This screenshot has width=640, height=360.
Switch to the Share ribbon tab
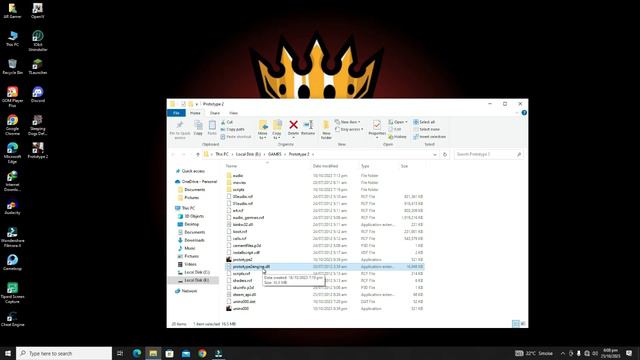(x=215, y=113)
